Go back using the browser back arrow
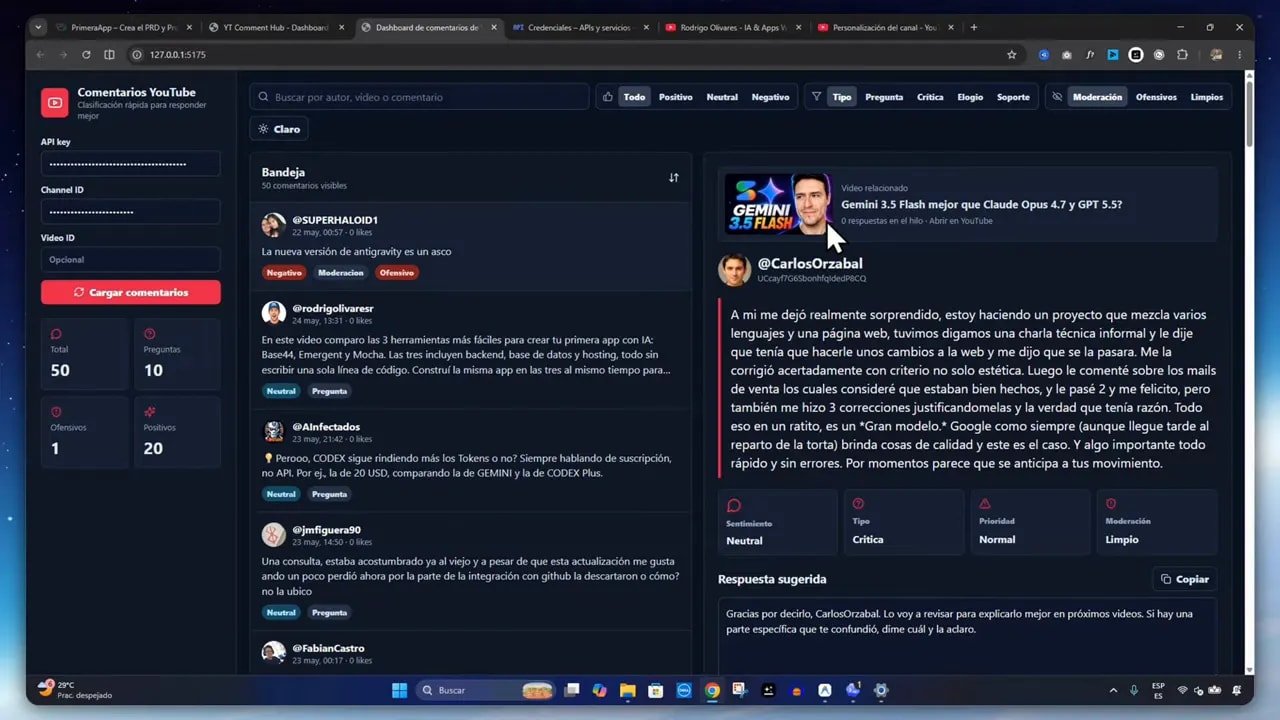The height and width of the screenshot is (720, 1280). coord(40,54)
